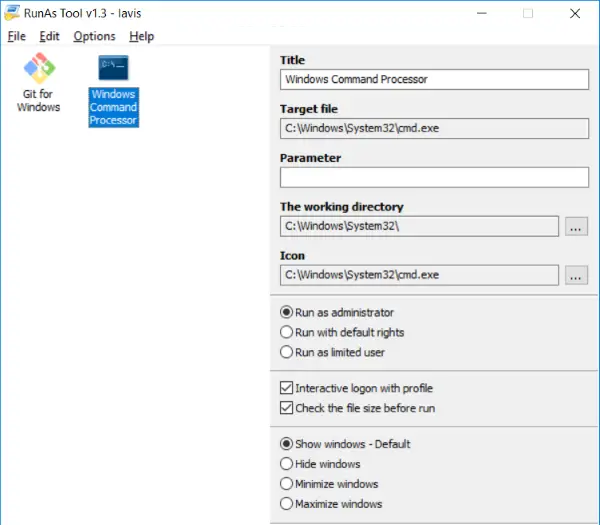This screenshot has width=600, height=525.
Task: Click 'The working directory' label text
Action: tap(342, 207)
